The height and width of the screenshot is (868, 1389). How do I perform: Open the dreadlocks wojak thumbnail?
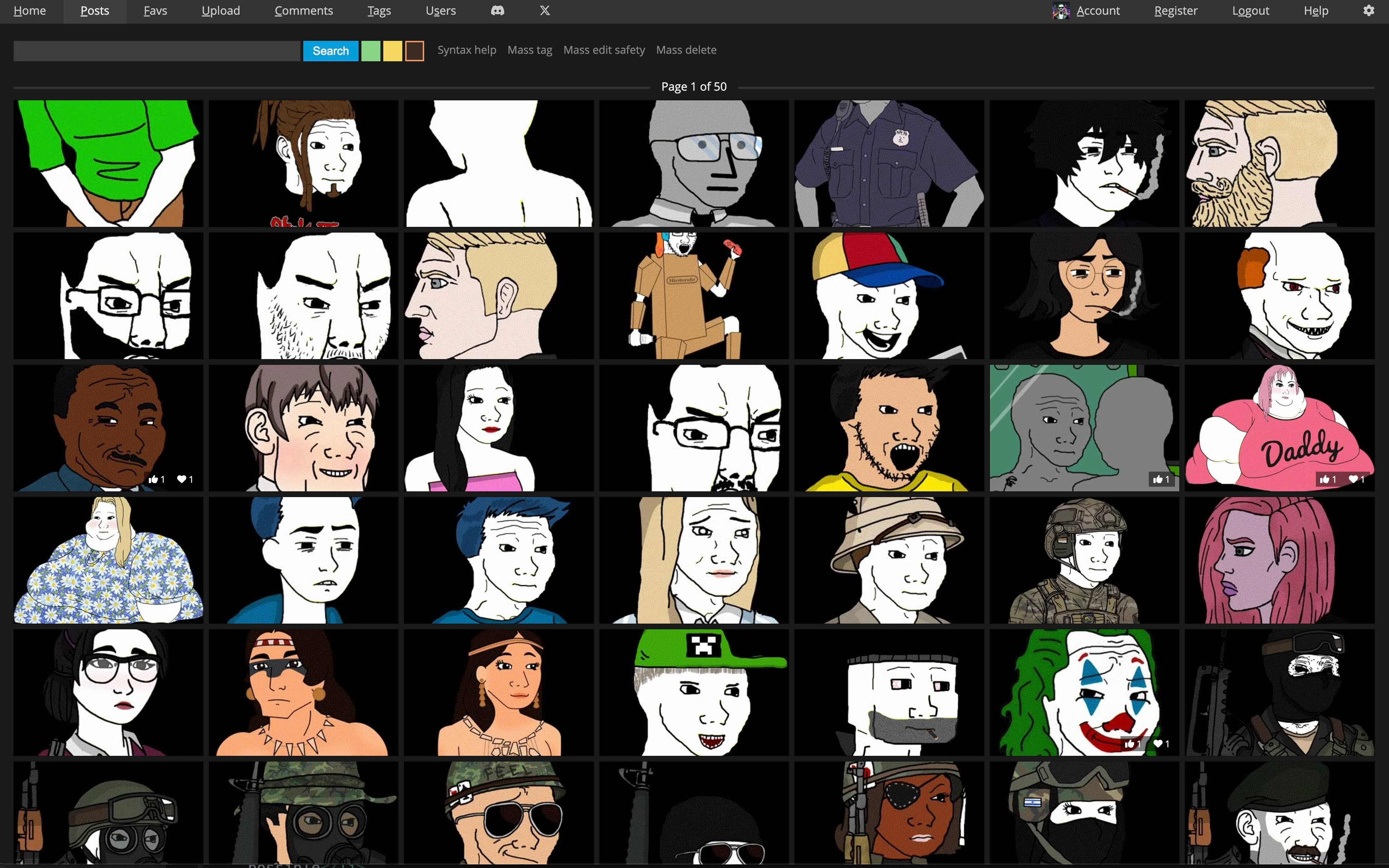point(303,164)
